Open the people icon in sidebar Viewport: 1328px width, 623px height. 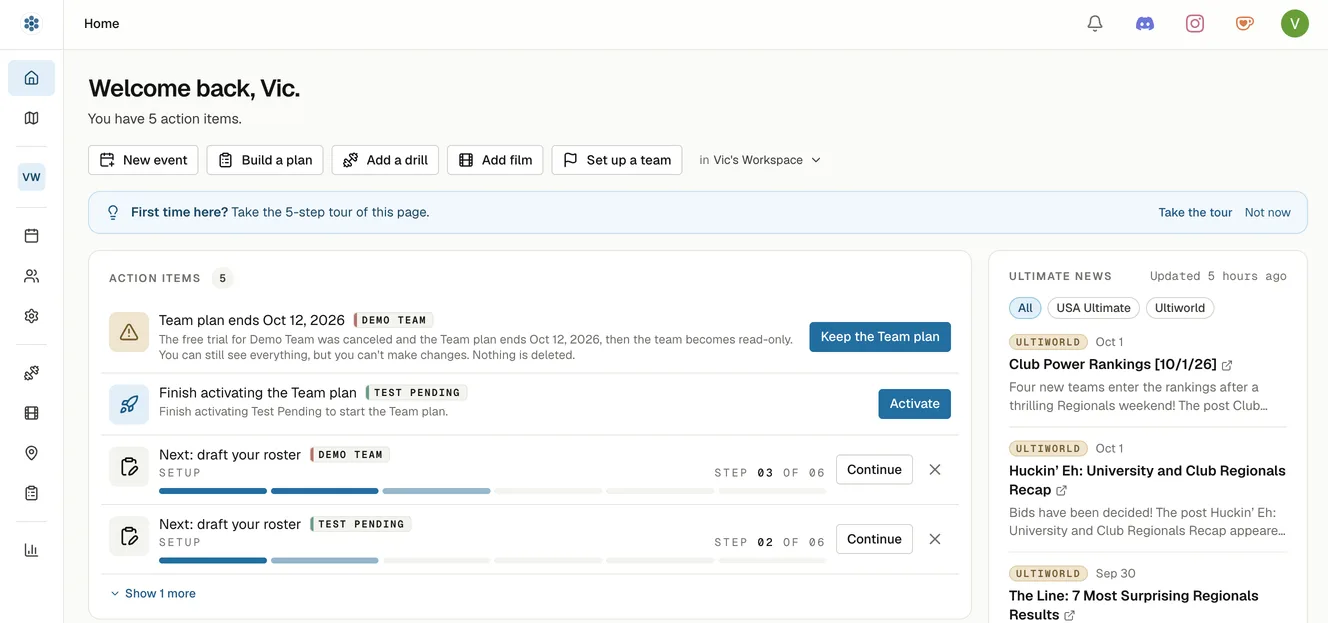31,276
